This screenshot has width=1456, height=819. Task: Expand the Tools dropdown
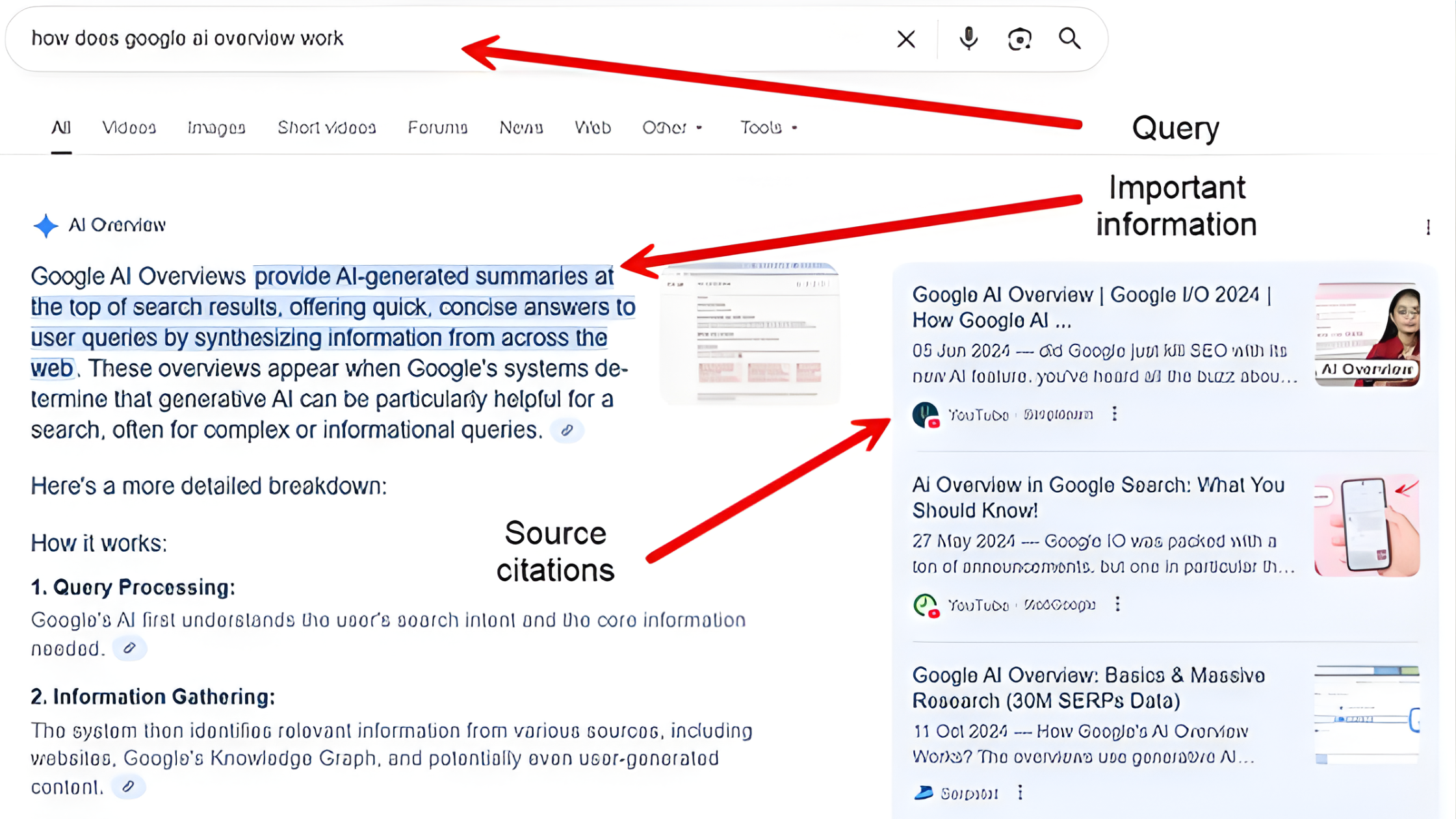click(x=768, y=128)
